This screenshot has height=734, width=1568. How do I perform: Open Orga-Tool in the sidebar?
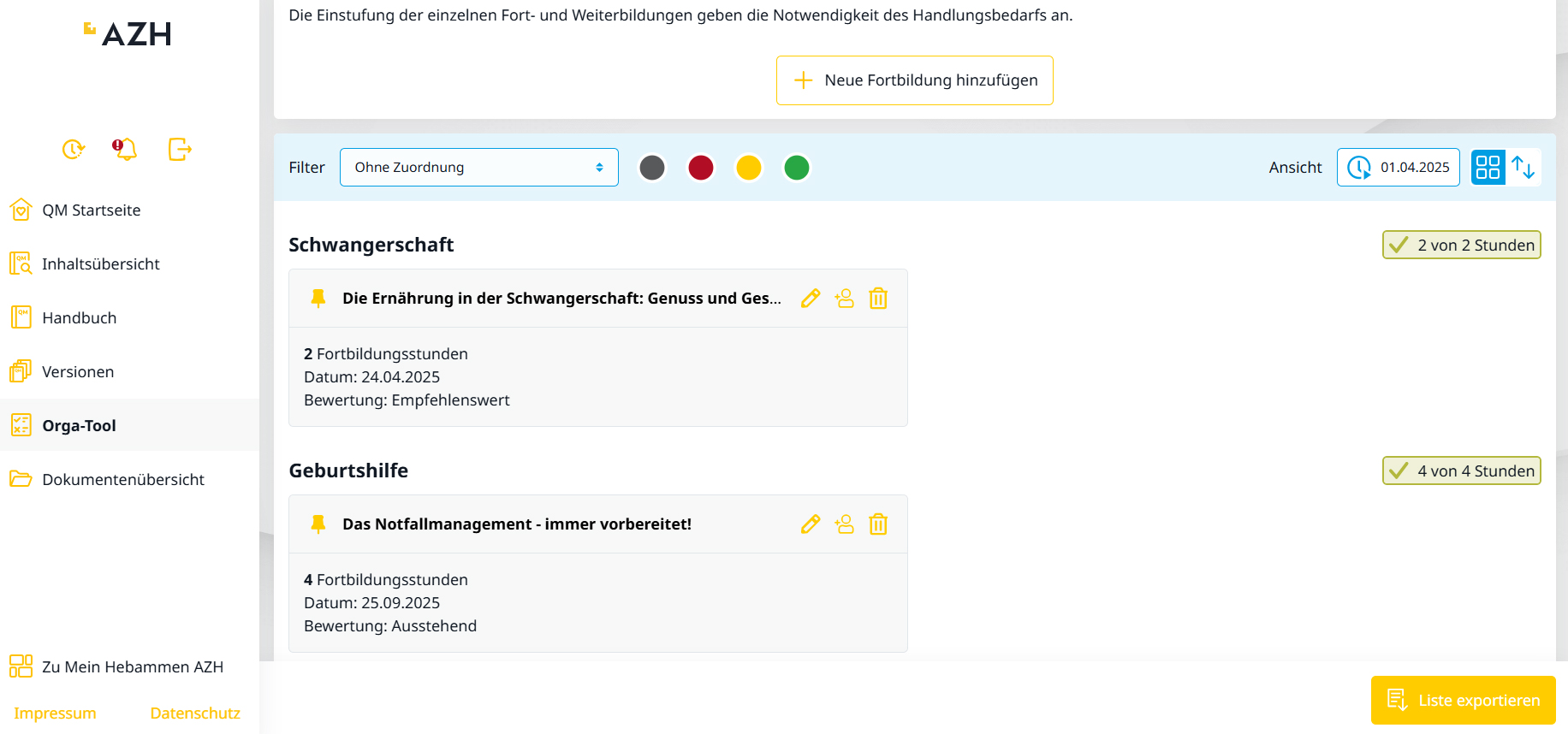pos(79,425)
